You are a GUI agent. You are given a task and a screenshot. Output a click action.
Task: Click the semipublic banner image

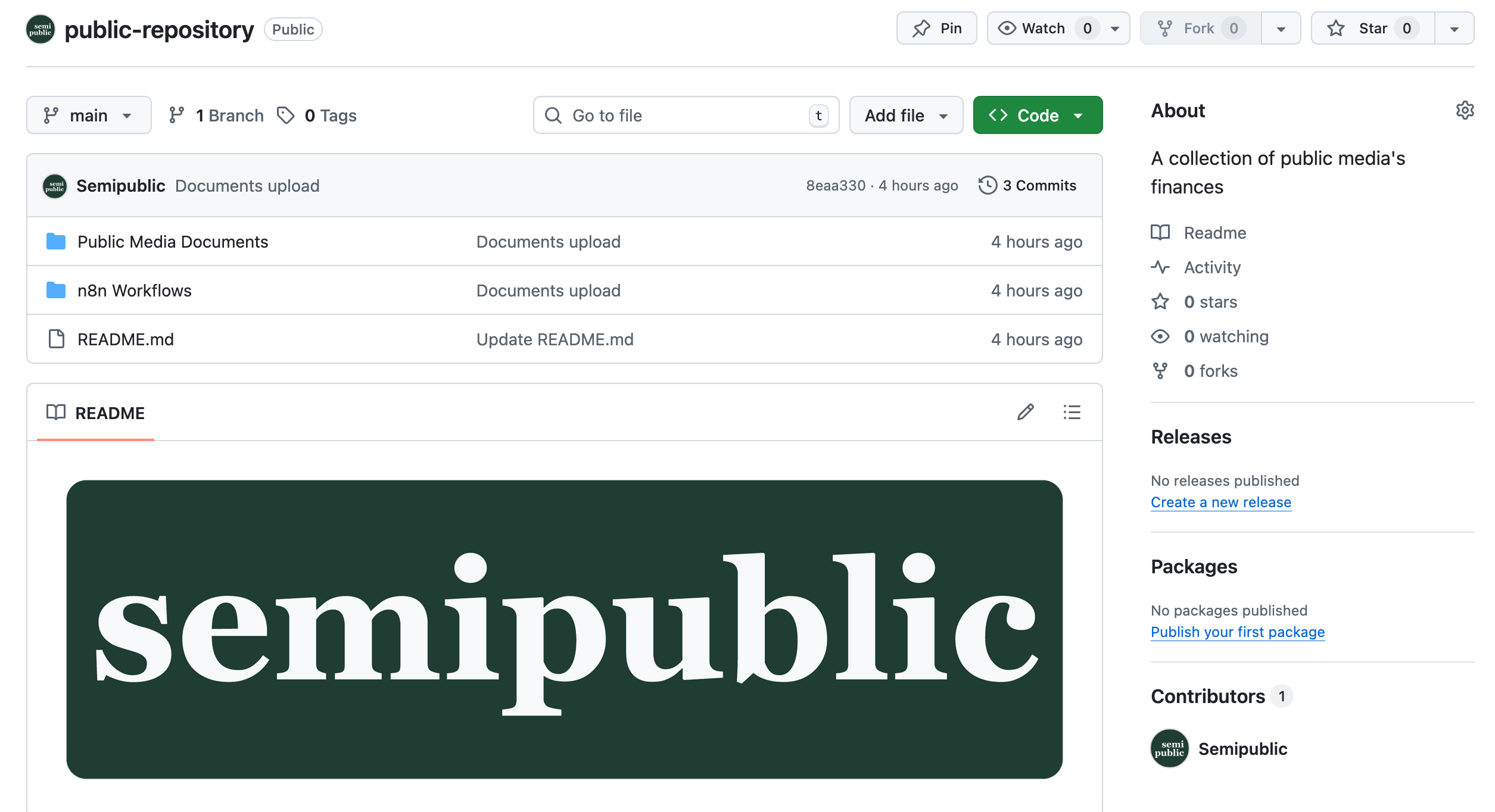(564, 629)
